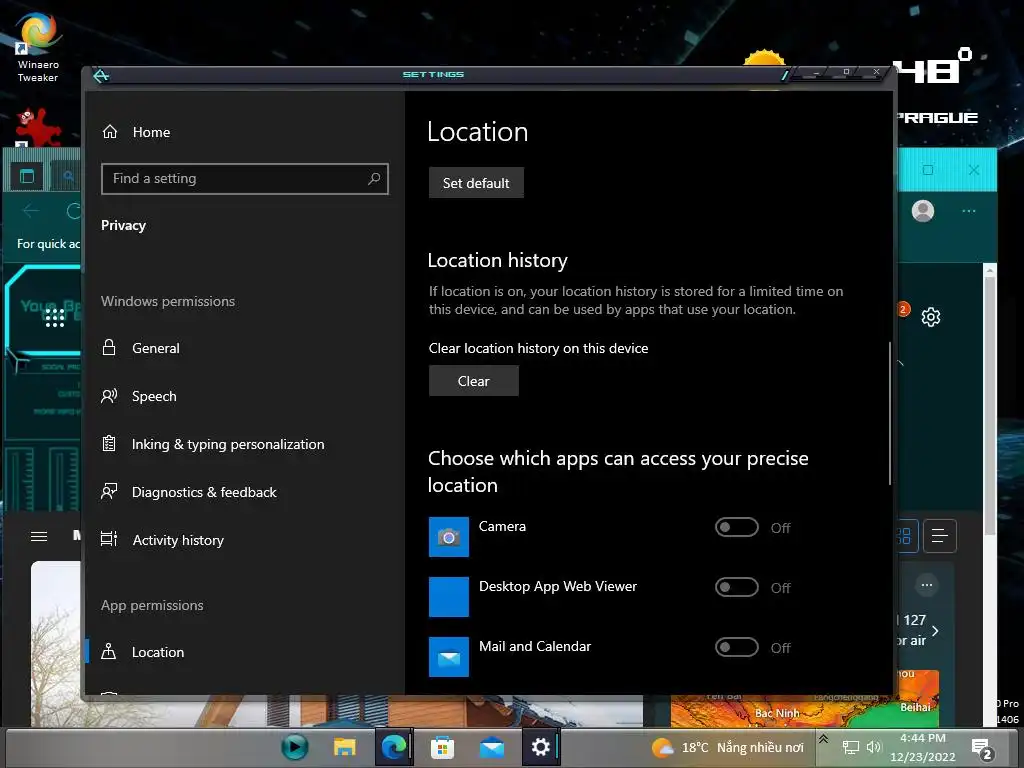Image resolution: width=1024 pixels, height=768 pixels.
Task: Open Edge page hamburger menu
Action: [39, 536]
